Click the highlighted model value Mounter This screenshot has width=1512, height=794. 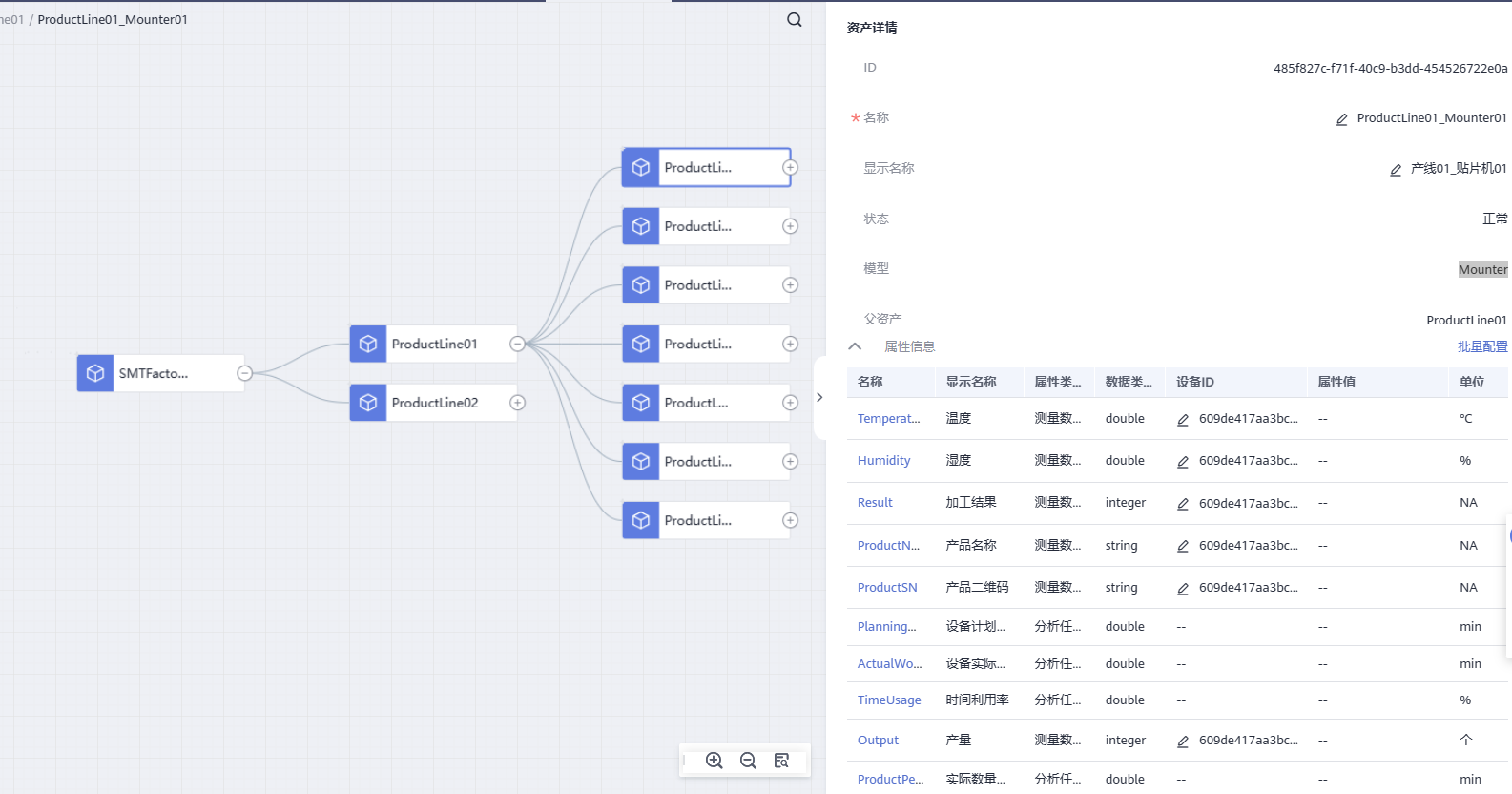tap(1482, 269)
